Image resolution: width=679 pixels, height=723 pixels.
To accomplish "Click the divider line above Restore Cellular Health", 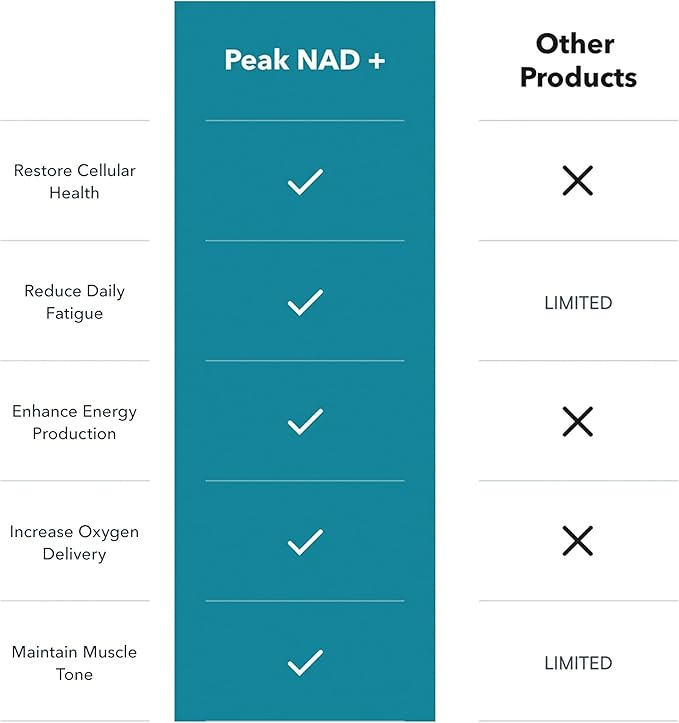I will click(74, 121).
